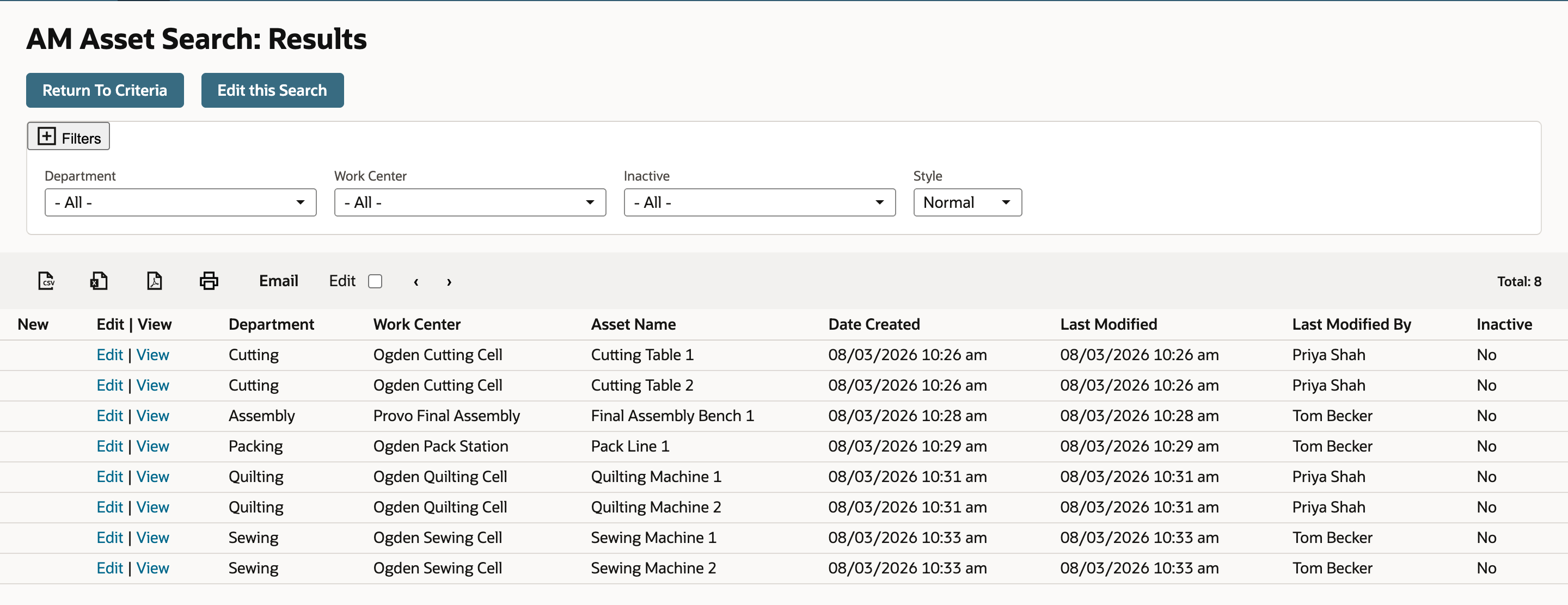This screenshot has width=1568, height=605.
Task: Click the 'Total: 8' count label
Action: pyautogui.click(x=1518, y=281)
